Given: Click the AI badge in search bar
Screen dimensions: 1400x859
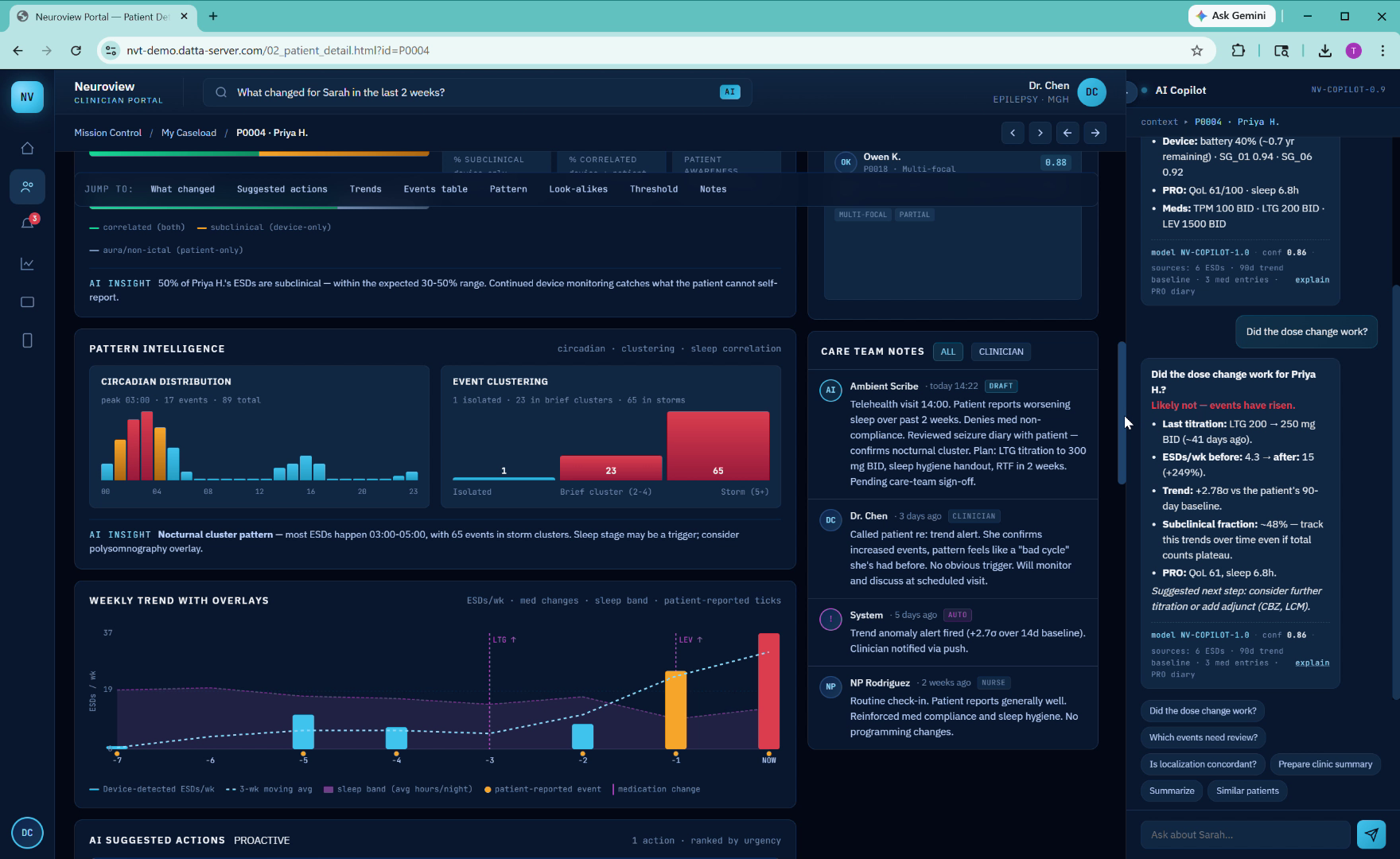Looking at the screenshot, I should pos(729,92).
